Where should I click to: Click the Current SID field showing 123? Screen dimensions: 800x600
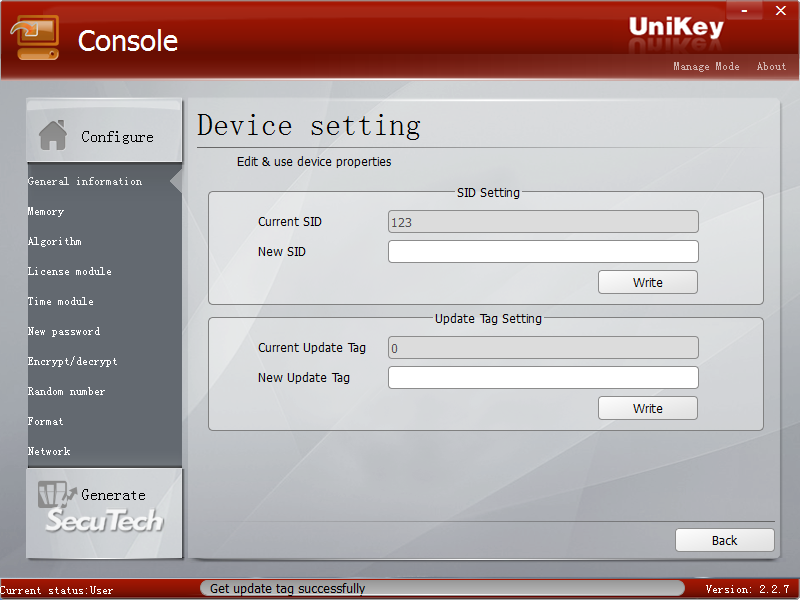543,222
